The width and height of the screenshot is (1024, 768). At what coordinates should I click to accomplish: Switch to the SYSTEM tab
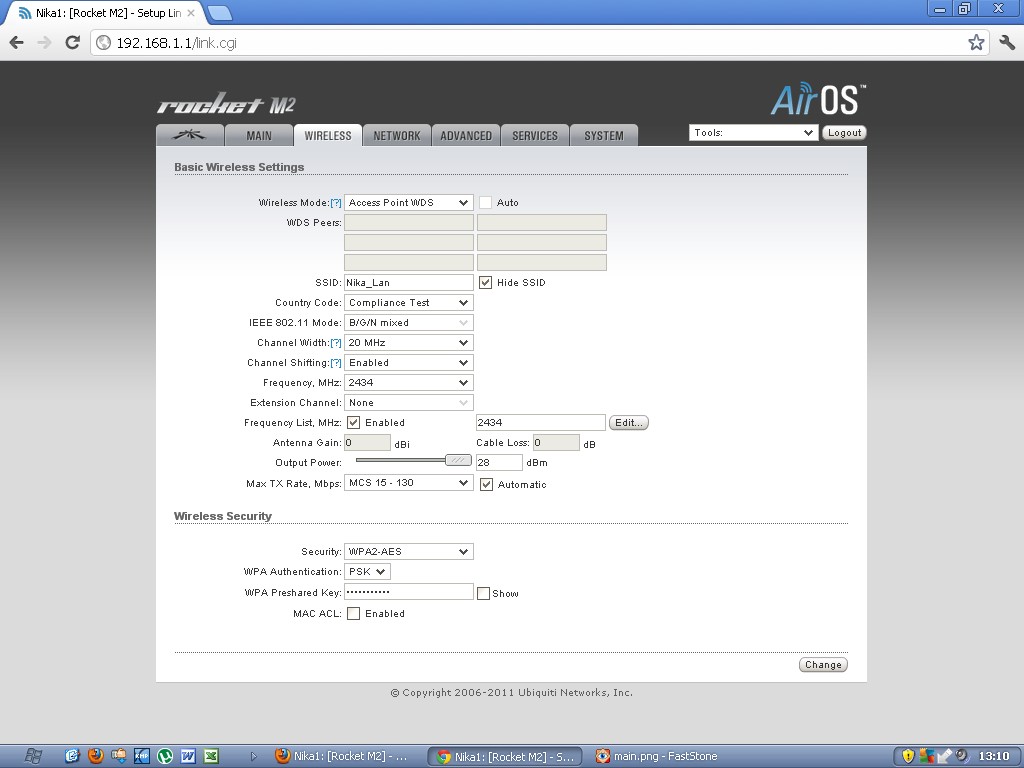click(603, 135)
